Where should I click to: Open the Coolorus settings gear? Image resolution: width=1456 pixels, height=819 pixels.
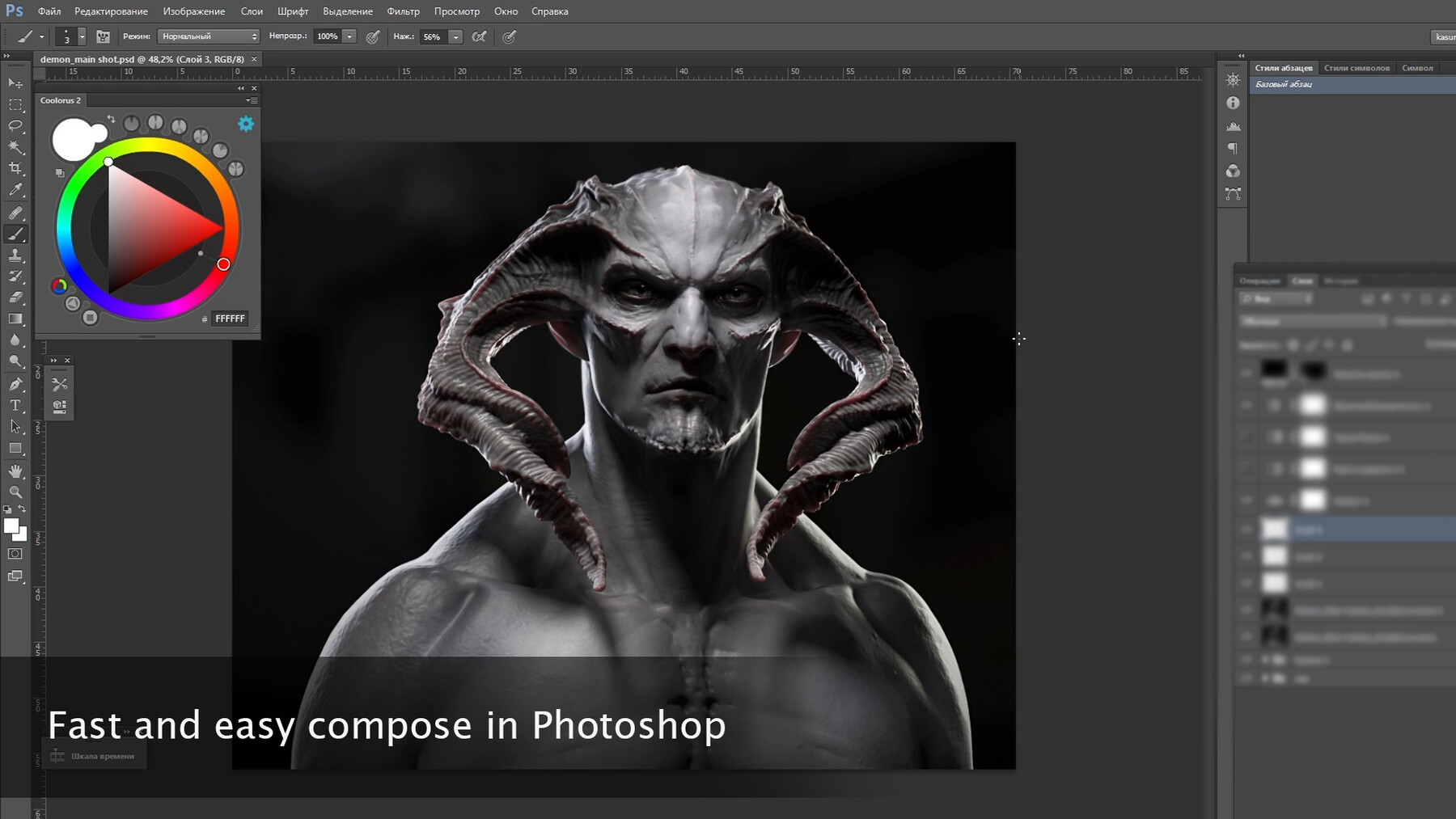247,124
